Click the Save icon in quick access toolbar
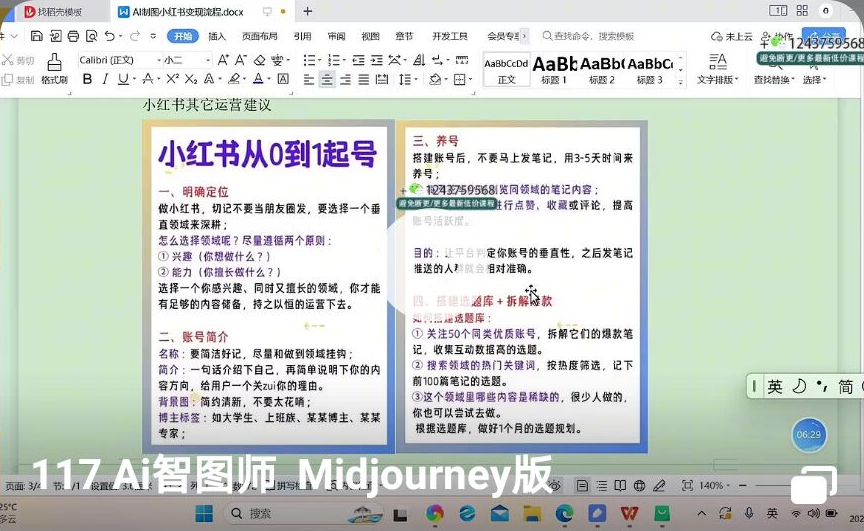 [36, 36]
